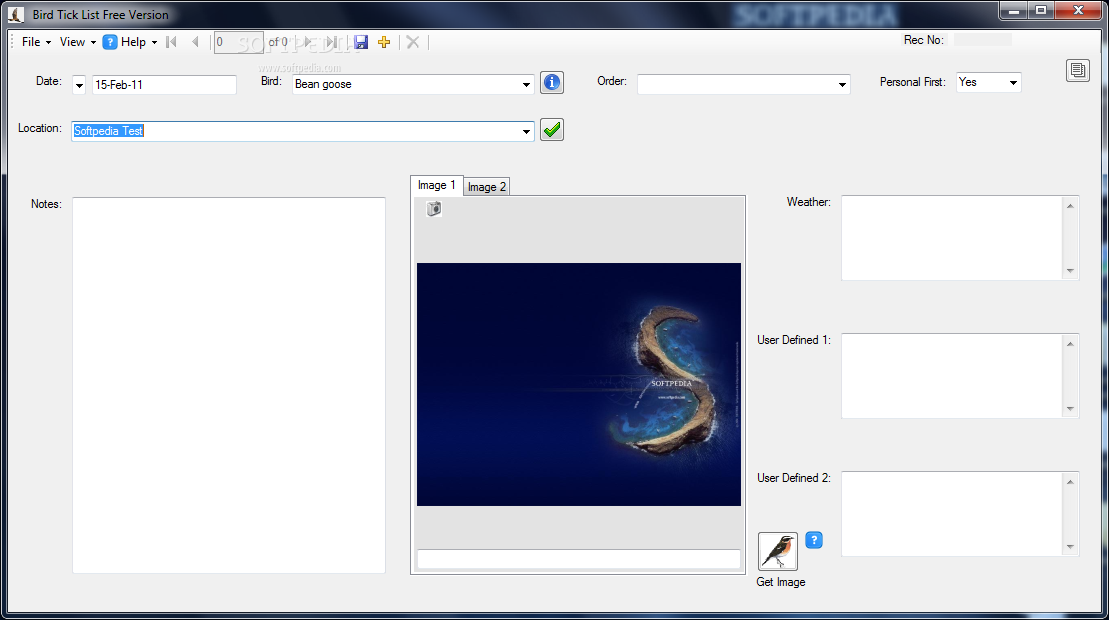
Task: Click the camera icon in the image panel
Action: click(x=434, y=209)
